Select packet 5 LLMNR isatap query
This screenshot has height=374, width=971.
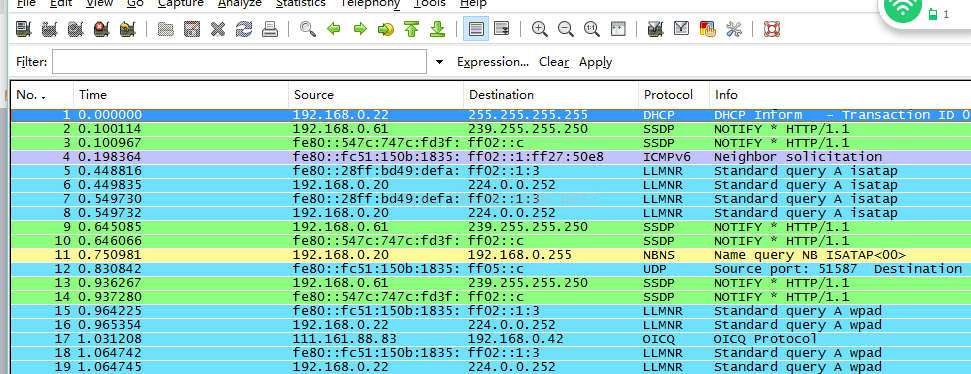[491, 171]
